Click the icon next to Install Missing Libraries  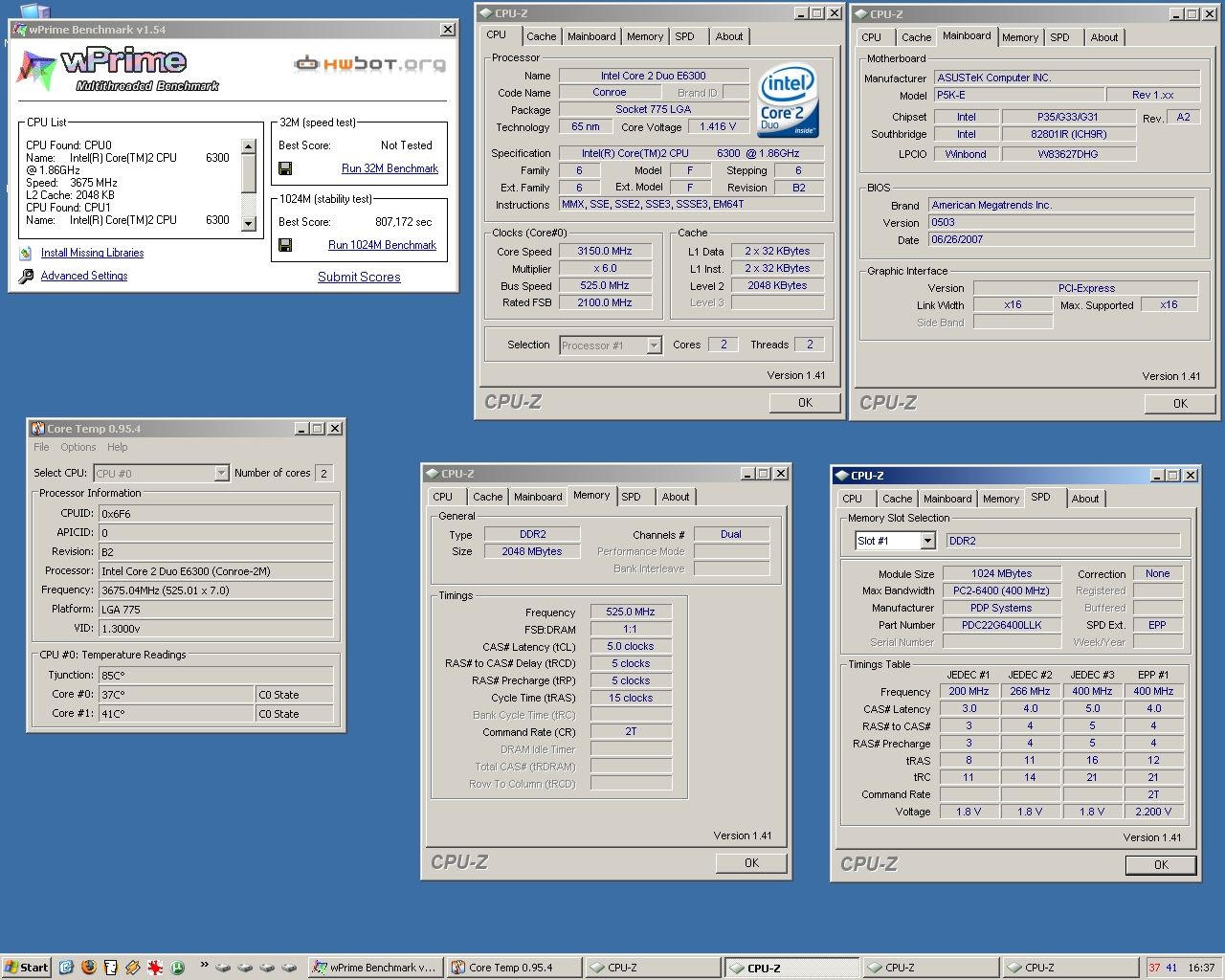tap(26, 254)
